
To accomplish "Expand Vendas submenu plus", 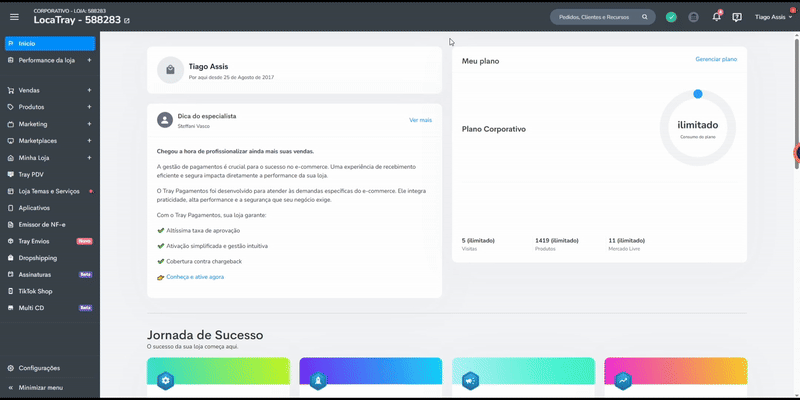I will 89,90.
